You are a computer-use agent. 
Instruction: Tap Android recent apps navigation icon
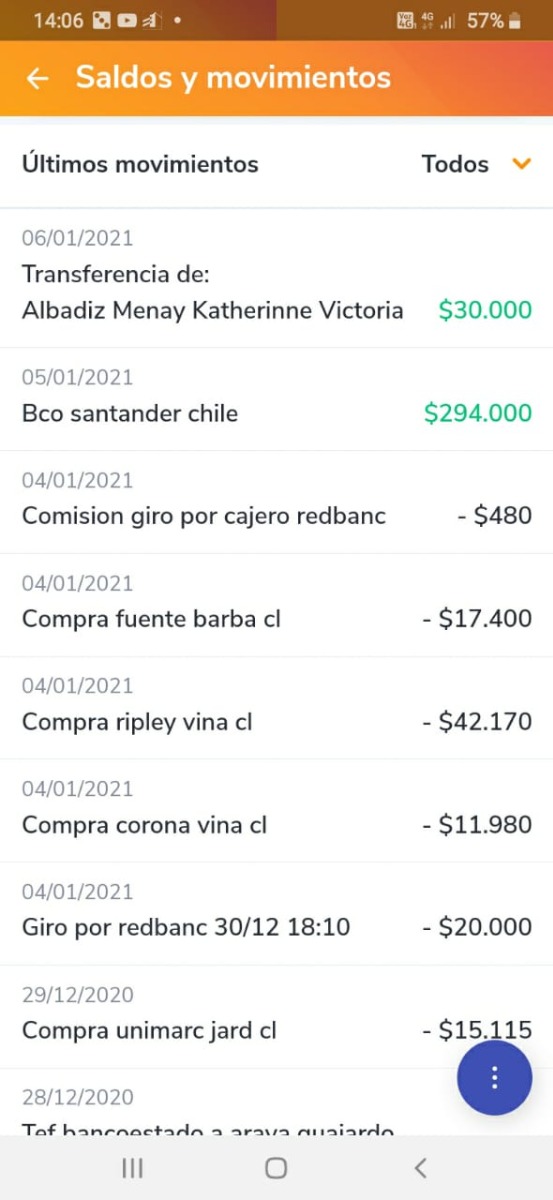[x=132, y=1167]
